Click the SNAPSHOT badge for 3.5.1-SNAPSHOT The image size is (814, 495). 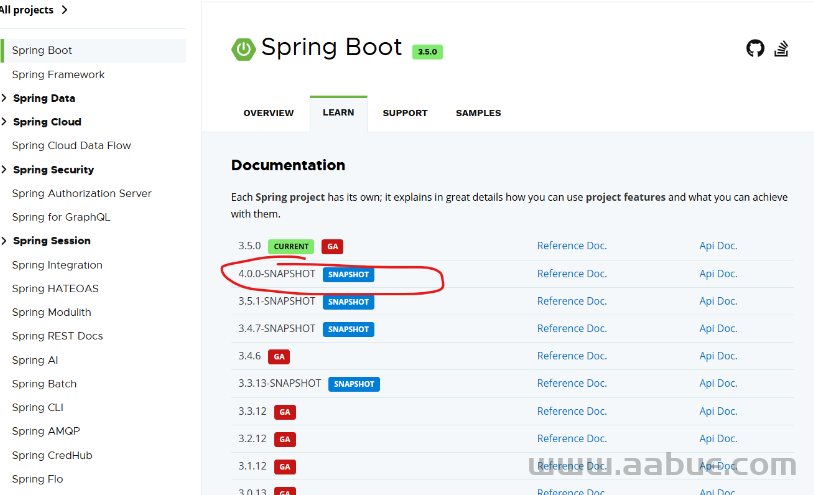(x=348, y=302)
